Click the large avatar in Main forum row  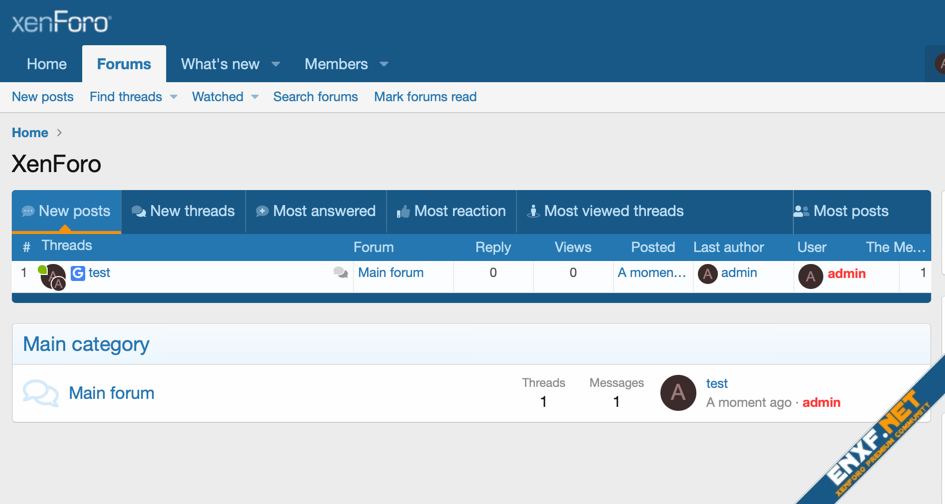(678, 393)
